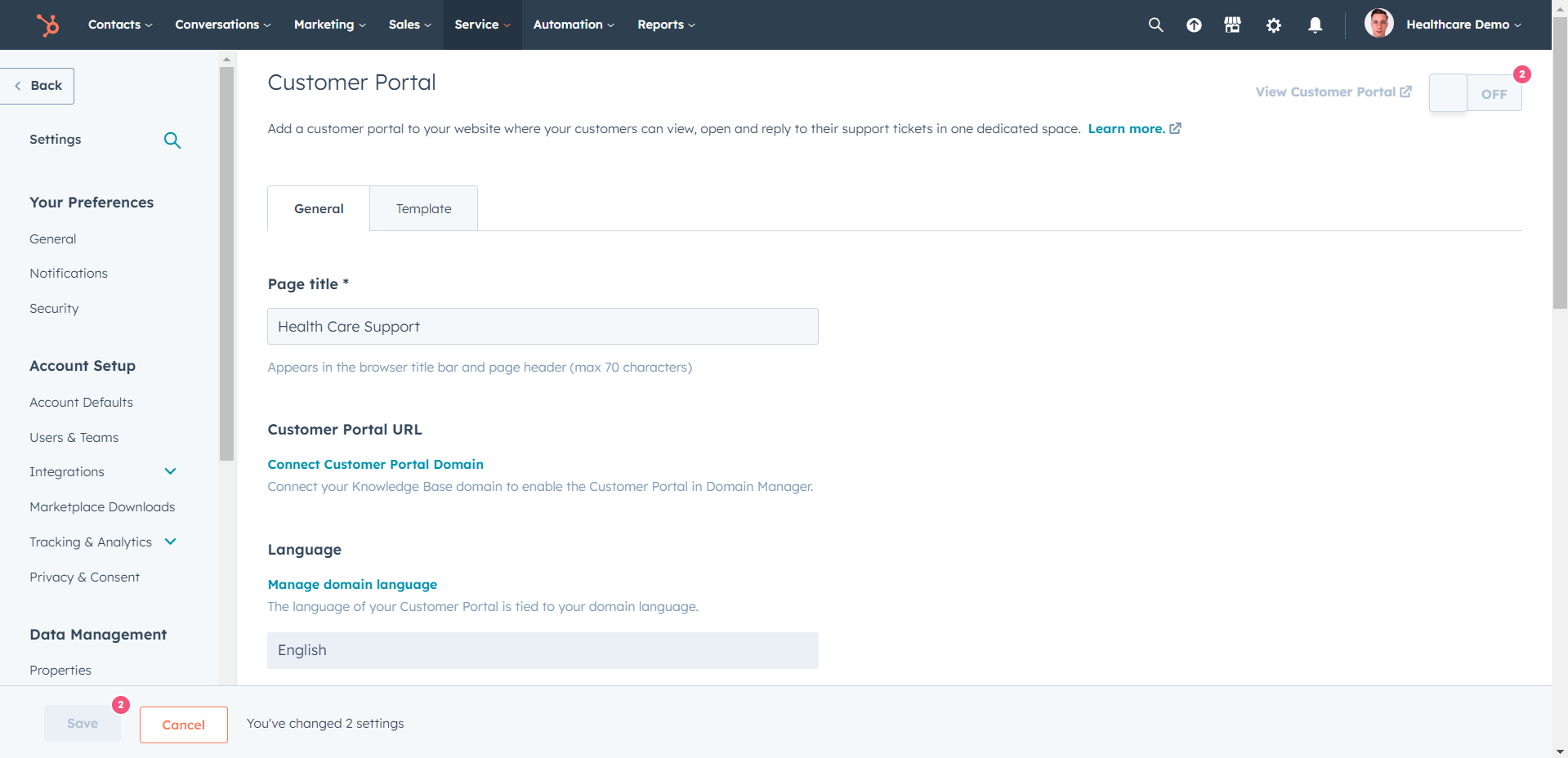Viewport: 1568px width, 758px height.
Task: Open the notifications bell
Action: [1315, 25]
